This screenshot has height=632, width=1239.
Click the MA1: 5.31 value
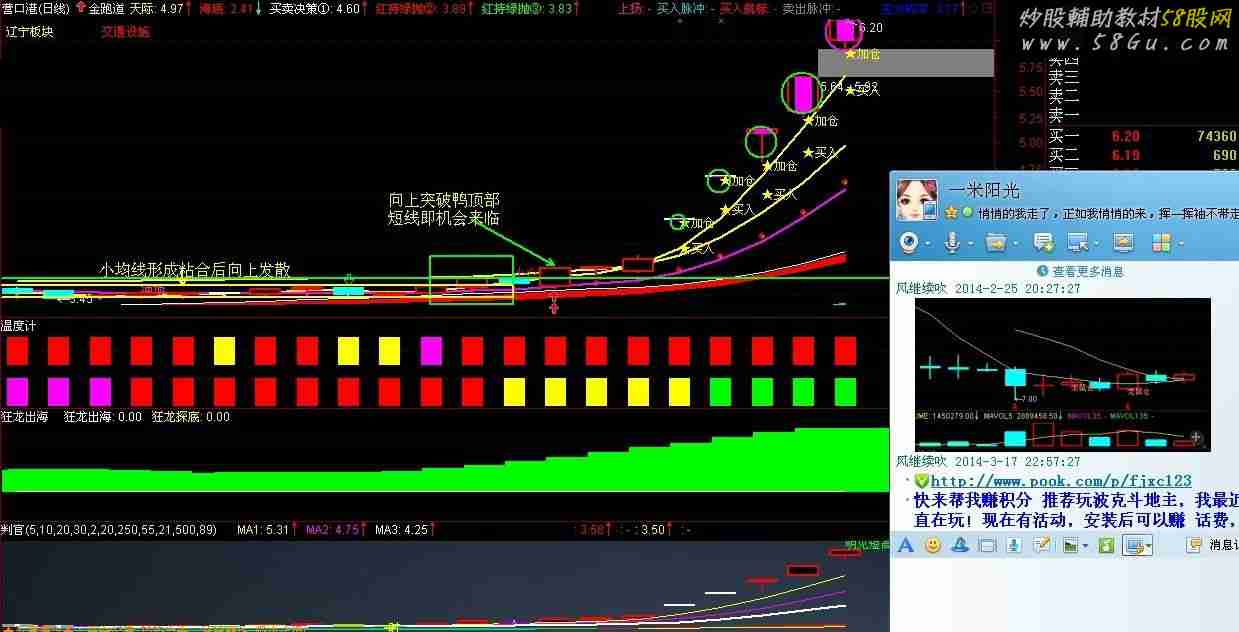tap(264, 529)
